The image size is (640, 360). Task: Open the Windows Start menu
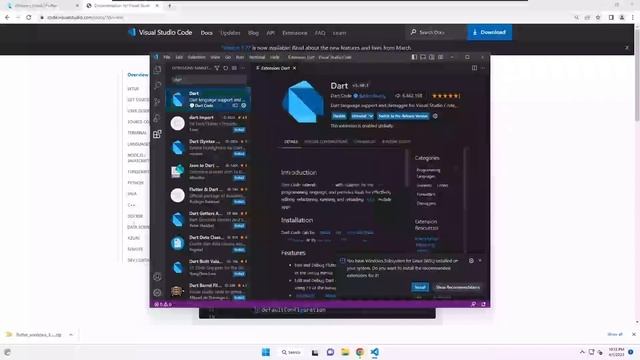click(x=266, y=352)
